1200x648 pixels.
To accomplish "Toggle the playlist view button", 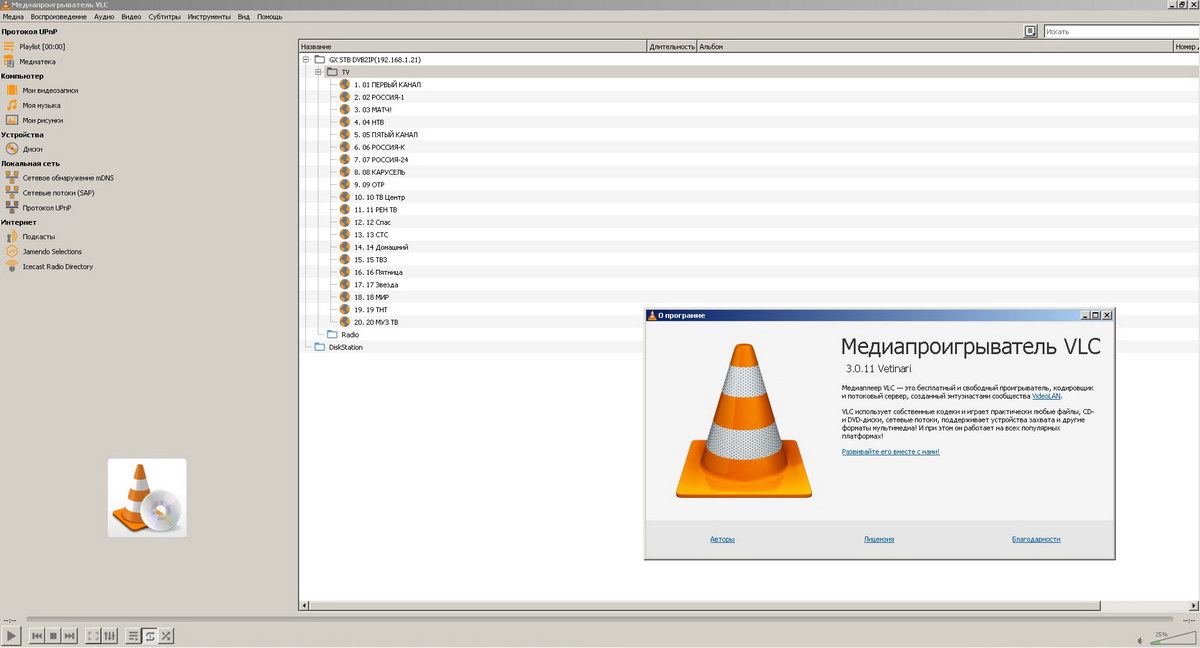I will [x=133, y=635].
